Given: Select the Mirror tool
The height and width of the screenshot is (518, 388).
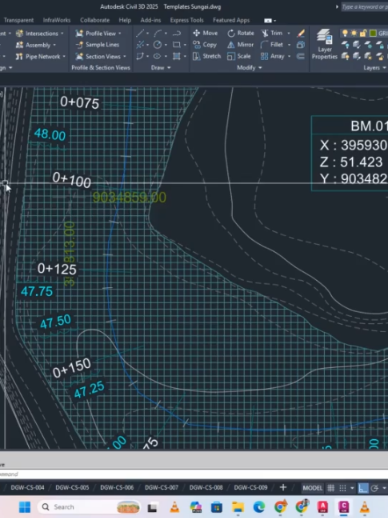Looking at the screenshot, I should tap(241, 45).
